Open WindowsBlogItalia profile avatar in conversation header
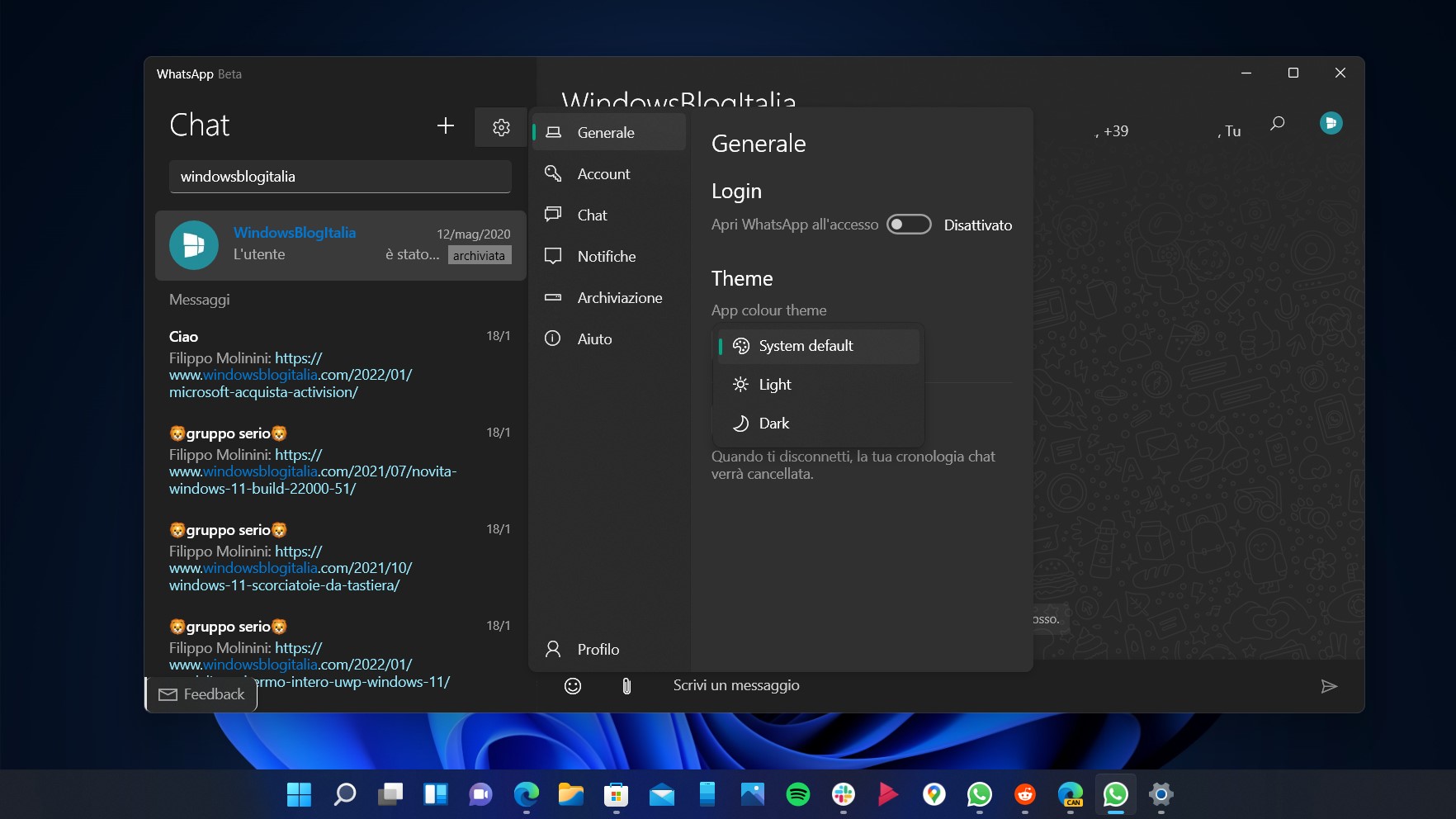 click(x=1331, y=123)
